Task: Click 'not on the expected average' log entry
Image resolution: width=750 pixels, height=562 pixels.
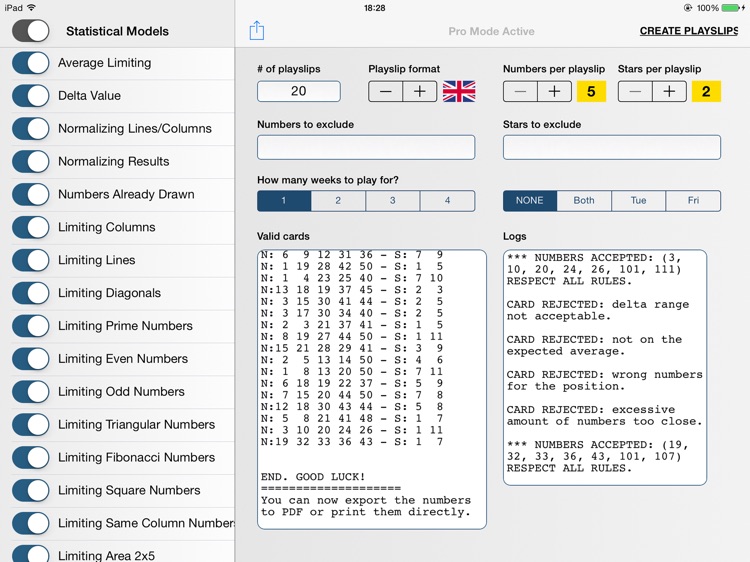Action: pyautogui.click(x=595, y=345)
